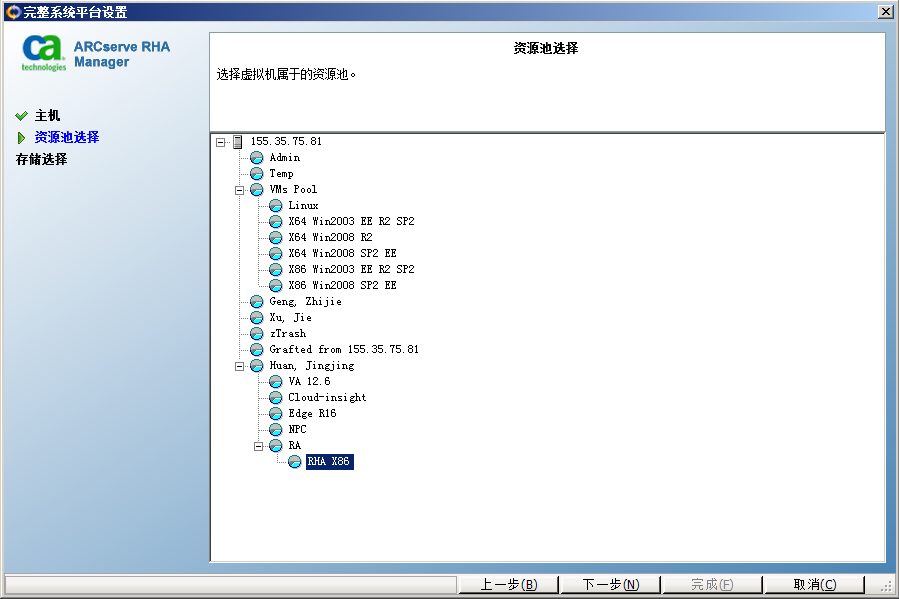Click the green checkmark next to 主机
This screenshot has height=599, width=899.
tap(21, 116)
